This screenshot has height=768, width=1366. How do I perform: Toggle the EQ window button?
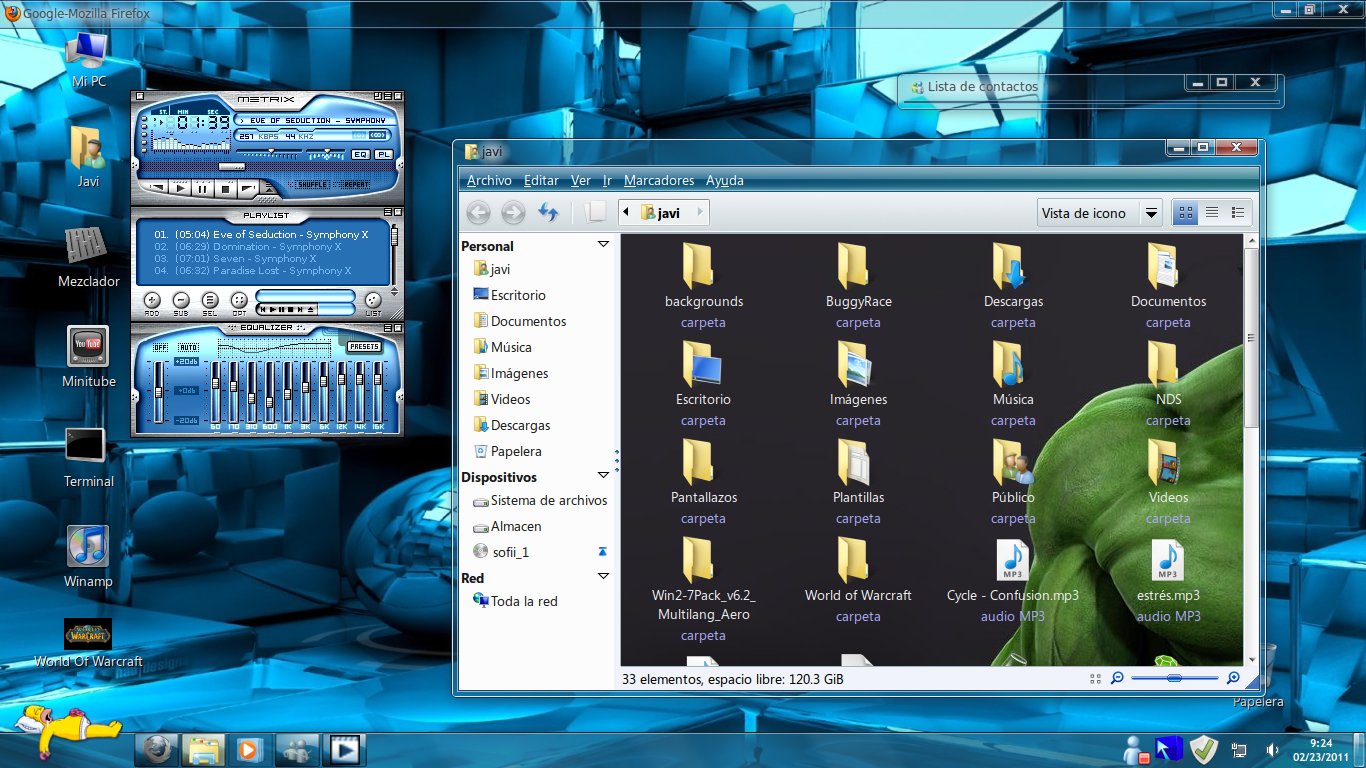coord(361,154)
